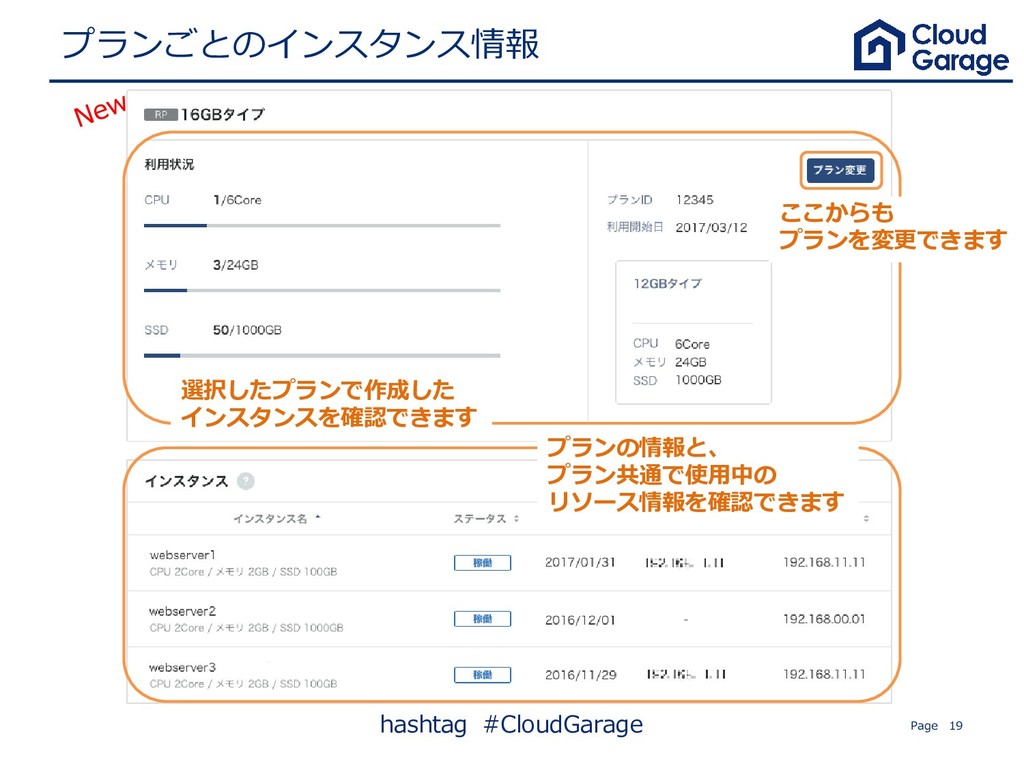
Task: Click webserver1's 192.168.11.11 address
Action: click(x=824, y=562)
